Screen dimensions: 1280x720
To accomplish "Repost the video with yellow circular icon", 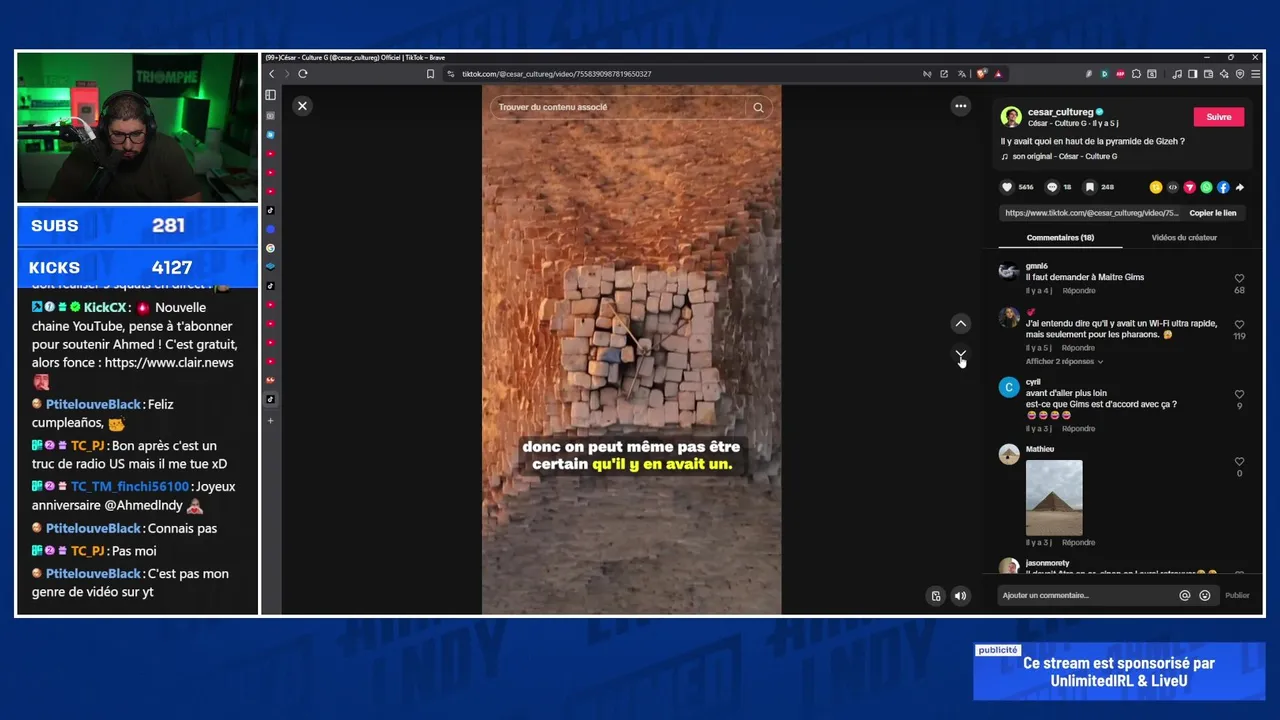I will pos(1156,187).
